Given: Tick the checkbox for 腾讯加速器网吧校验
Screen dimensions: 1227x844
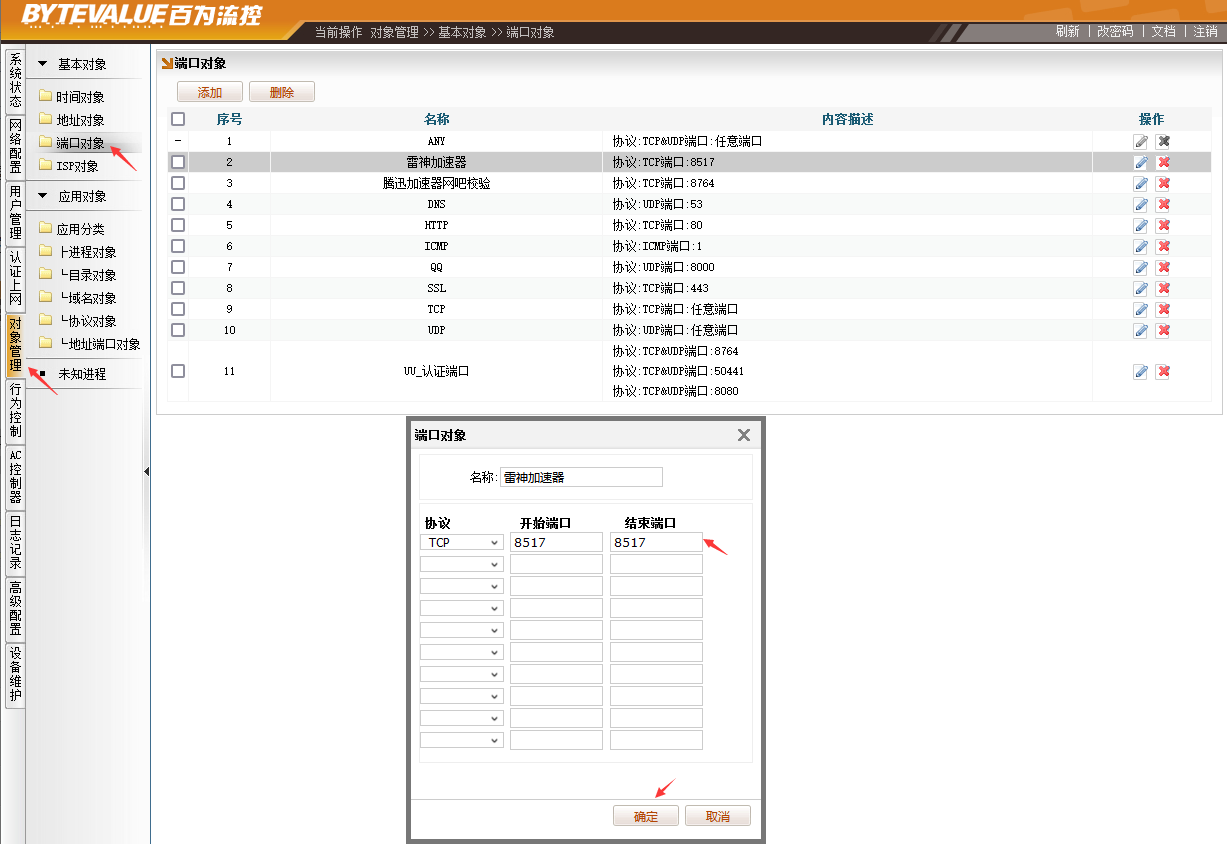Looking at the screenshot, I should tap(178, 183).
